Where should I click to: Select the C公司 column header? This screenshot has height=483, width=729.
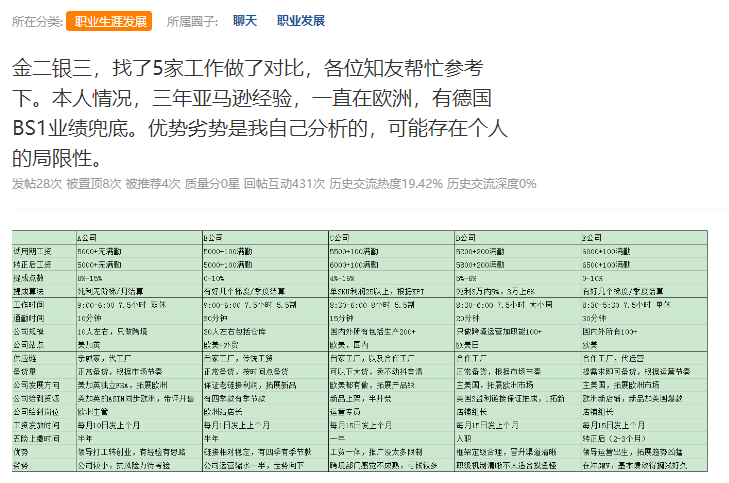click(339, 238)
